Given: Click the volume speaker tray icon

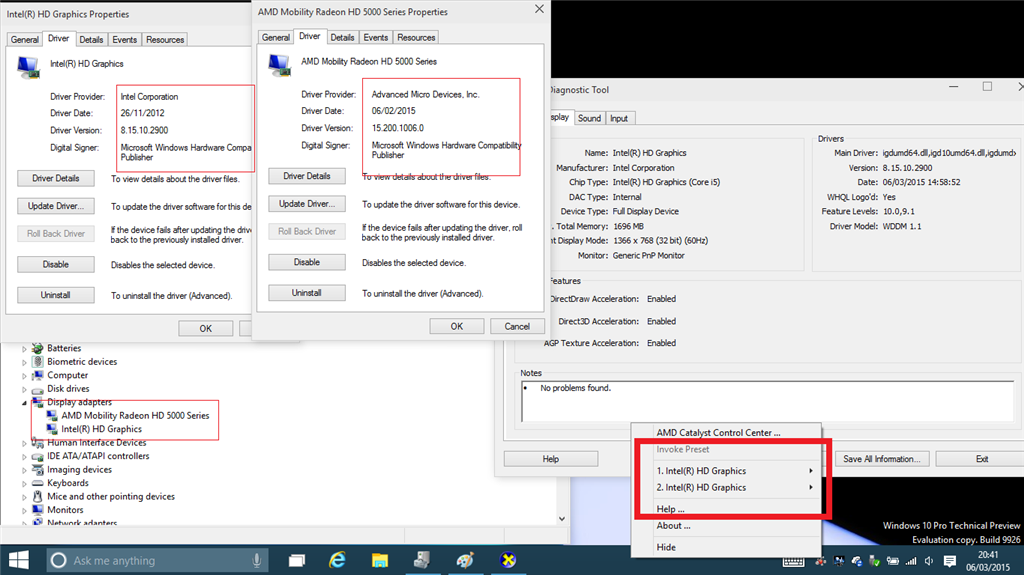Looking at the screenshot, I should pyautogui.click(x=929, y=561).
